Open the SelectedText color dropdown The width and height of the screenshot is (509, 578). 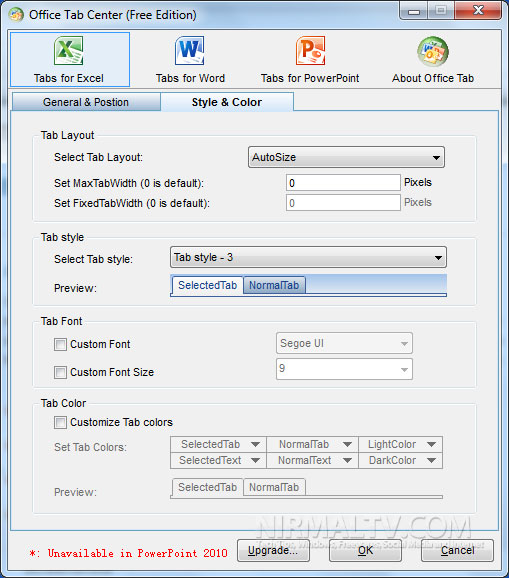[219, 460]
